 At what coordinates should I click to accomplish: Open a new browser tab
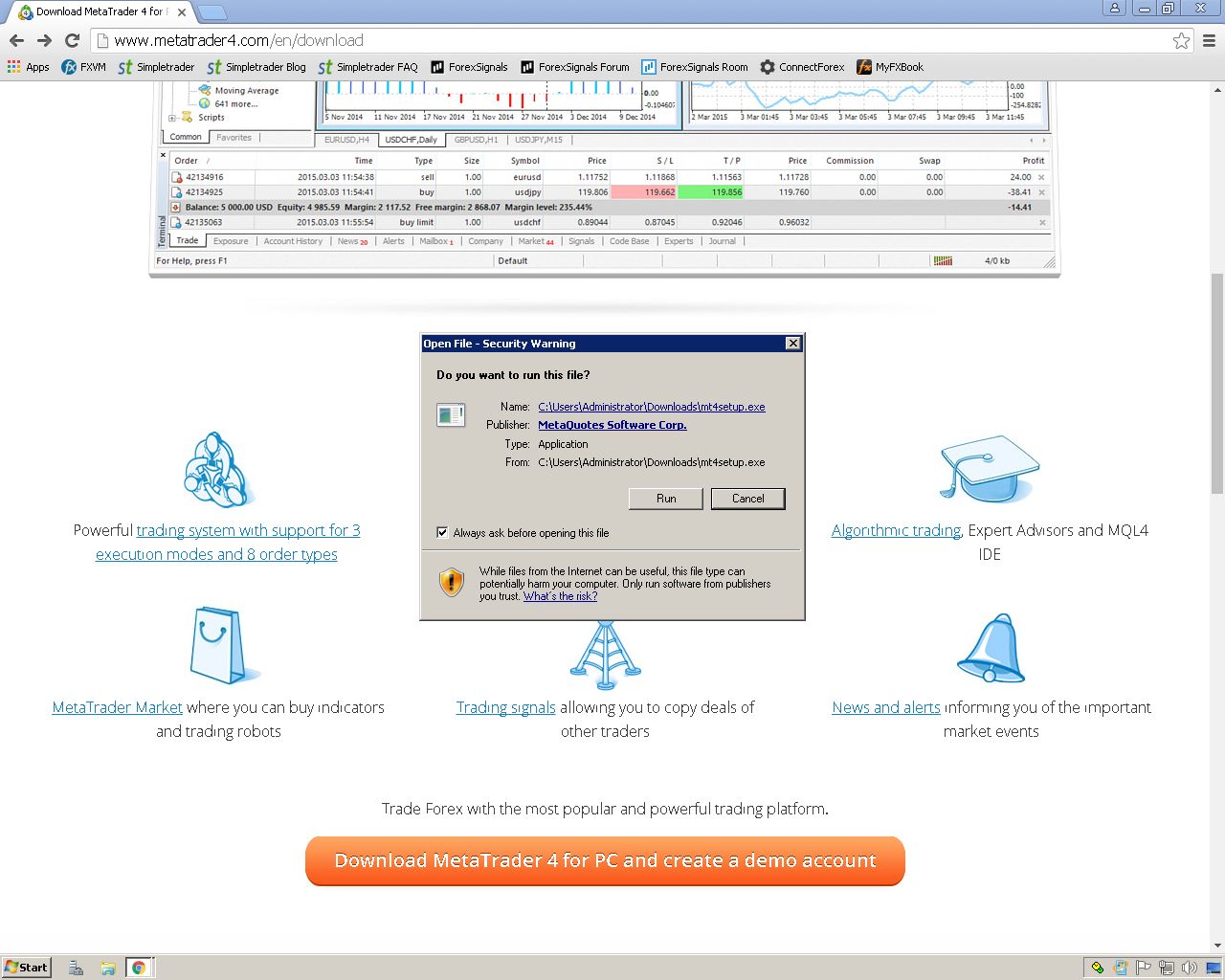[212, 12]
